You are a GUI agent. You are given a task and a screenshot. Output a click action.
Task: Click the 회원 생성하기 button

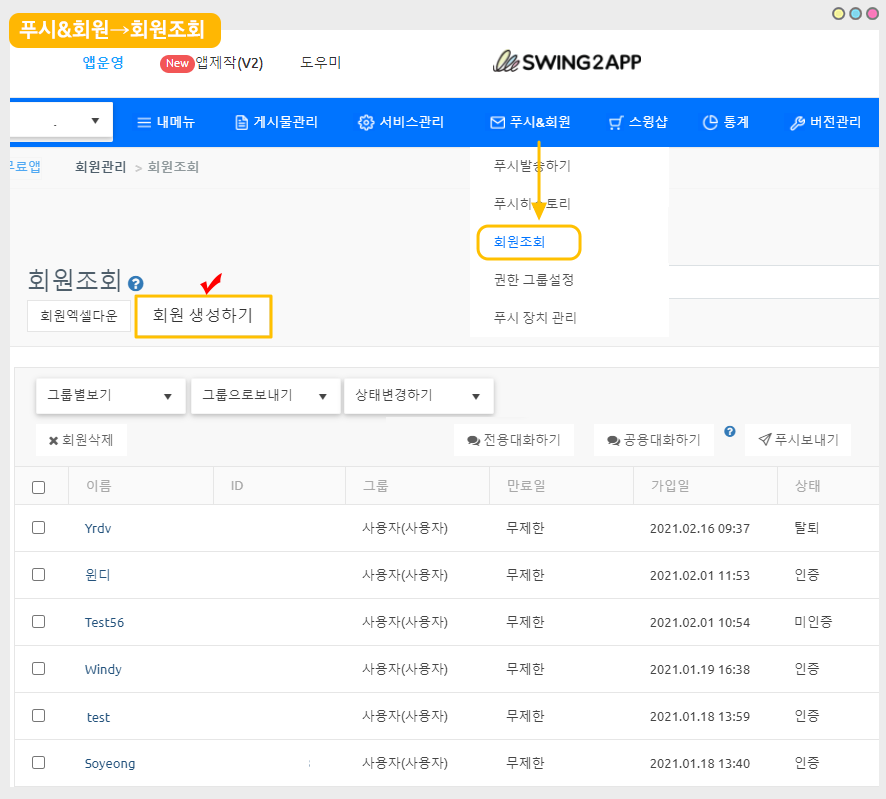[203, 315]
